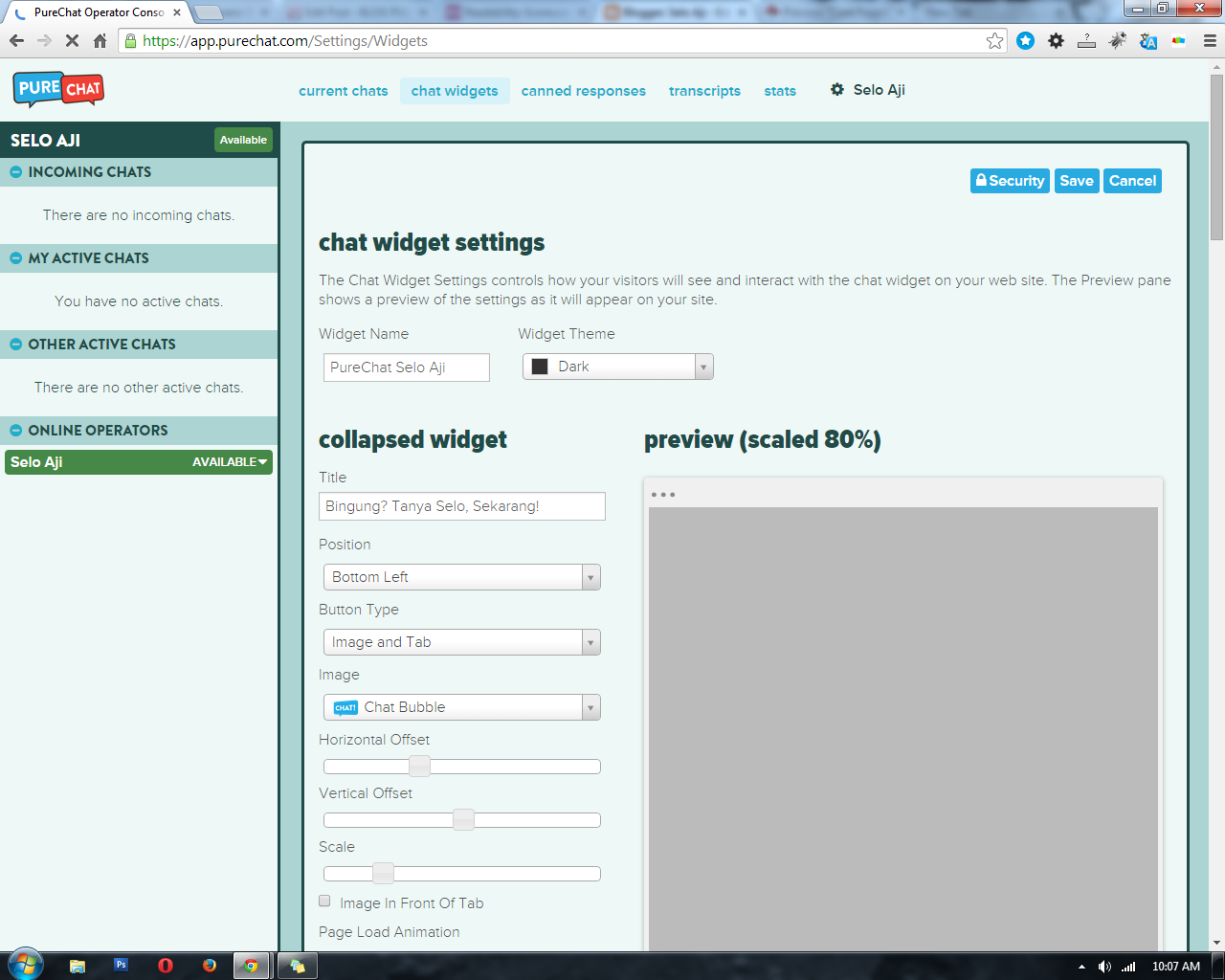
Task: Click the Security button
Action: pos(1010,181)
